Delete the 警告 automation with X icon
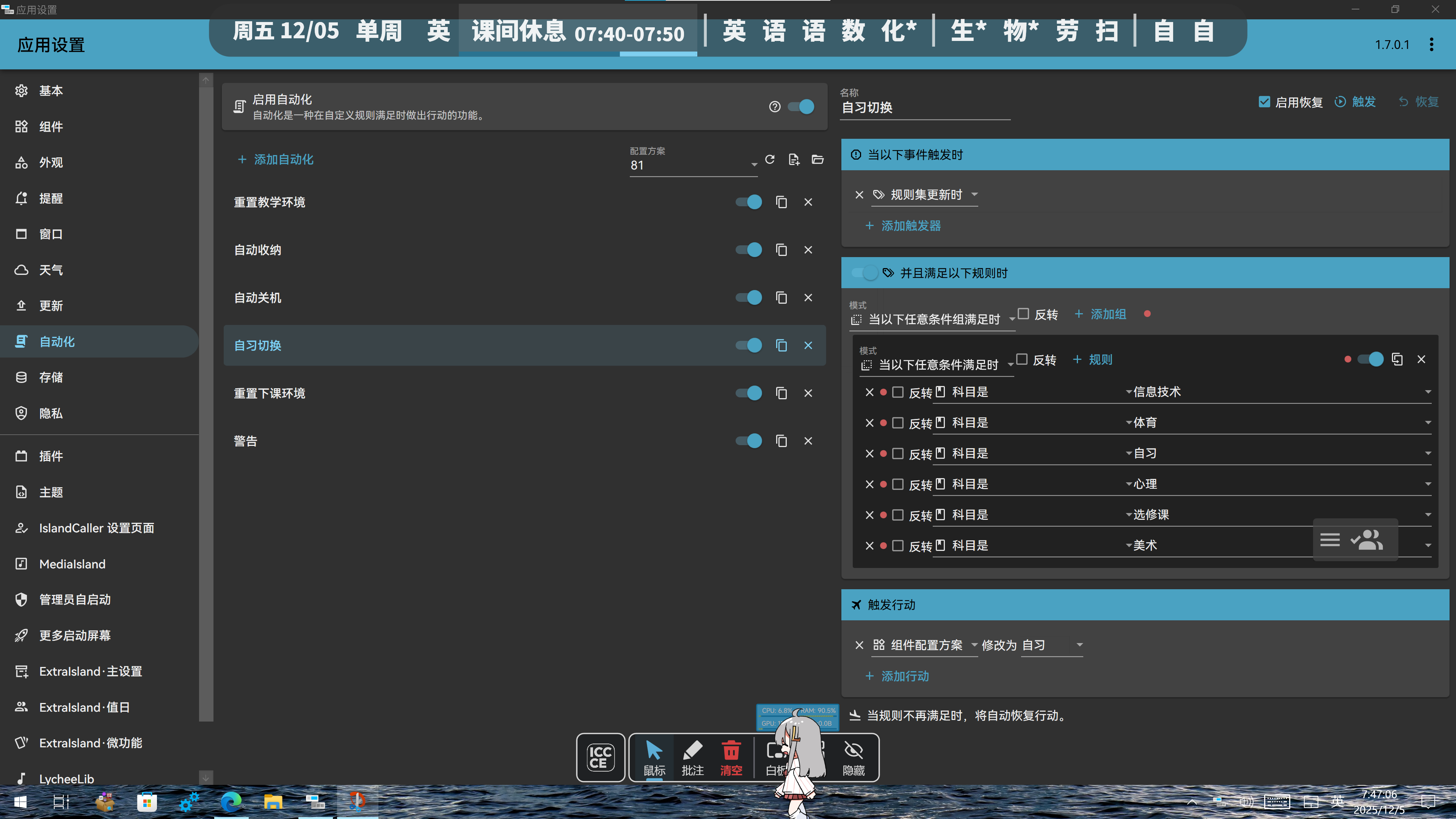The height and width of the screenshot is (819, 1456). 808,441
